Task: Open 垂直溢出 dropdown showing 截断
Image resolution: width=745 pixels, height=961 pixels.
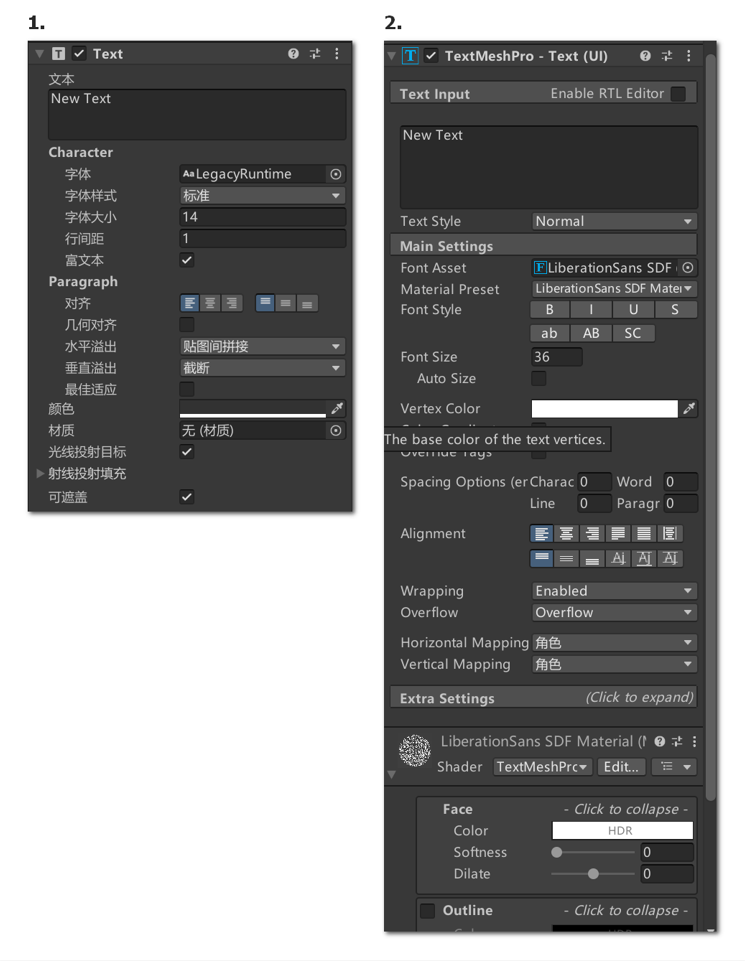Action: (262, 368)
